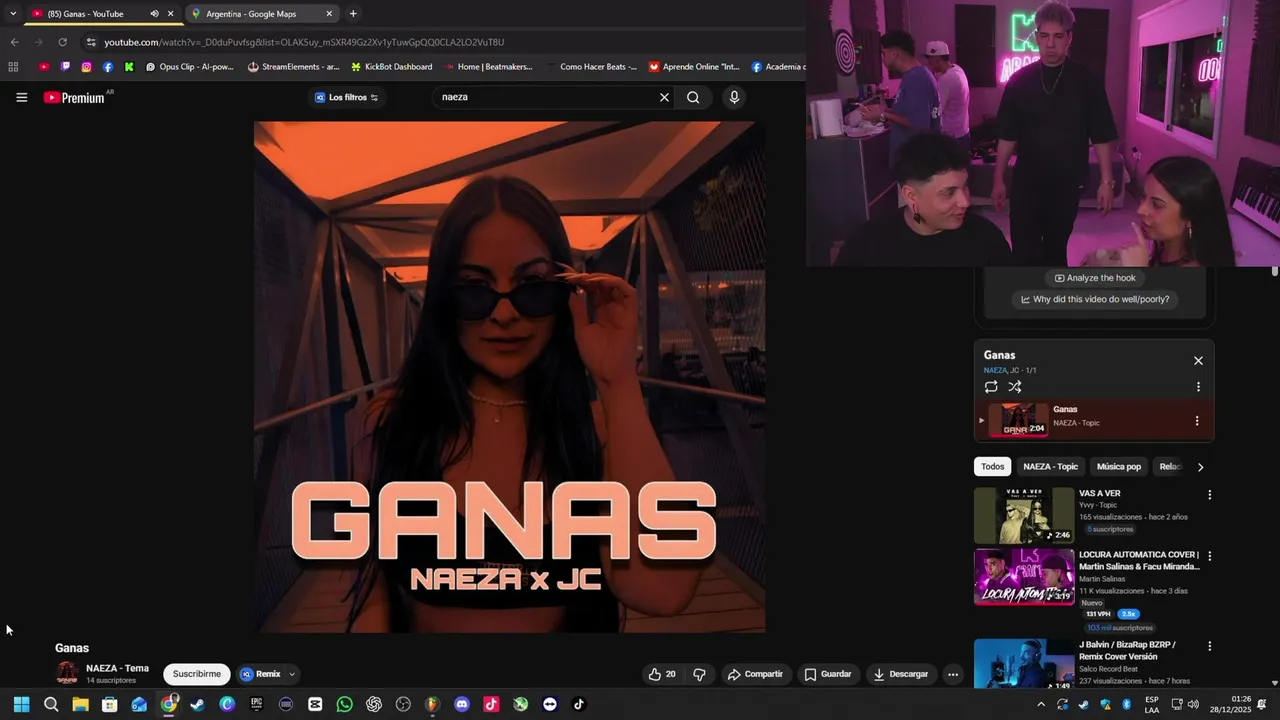This screenshot has height=720, width=1280.
Task: Open Como Hacer Beats bookmark
Action: (591, 67)
